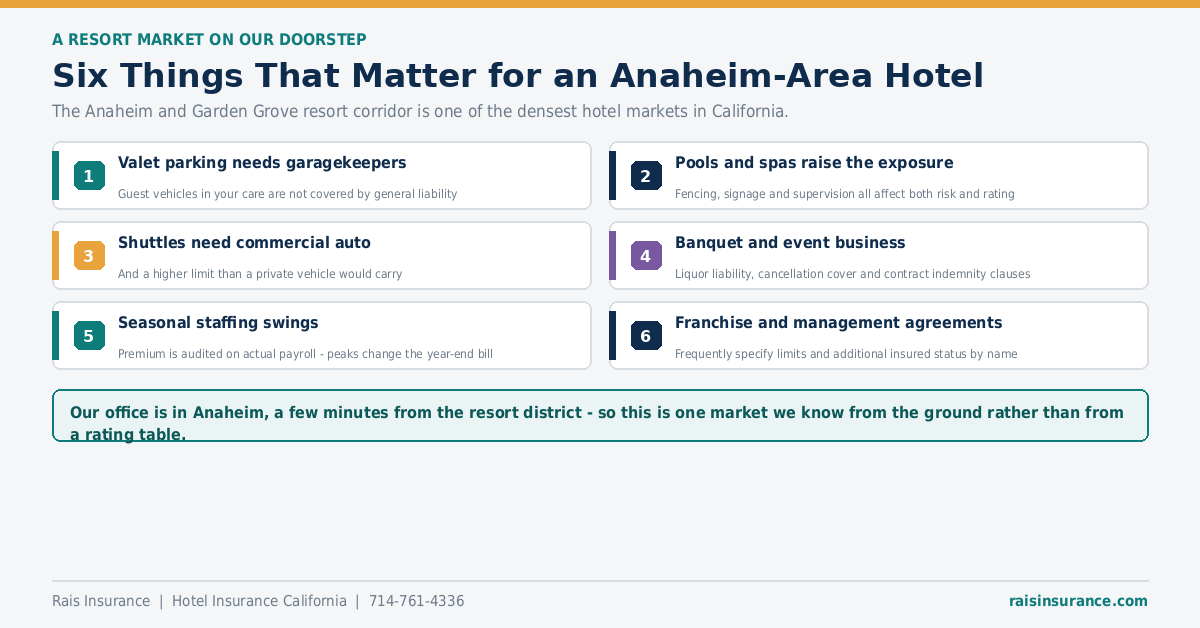1200x628 pixels.
Task: Open the Seasonal staffing swings card
Action: point(322,336)
